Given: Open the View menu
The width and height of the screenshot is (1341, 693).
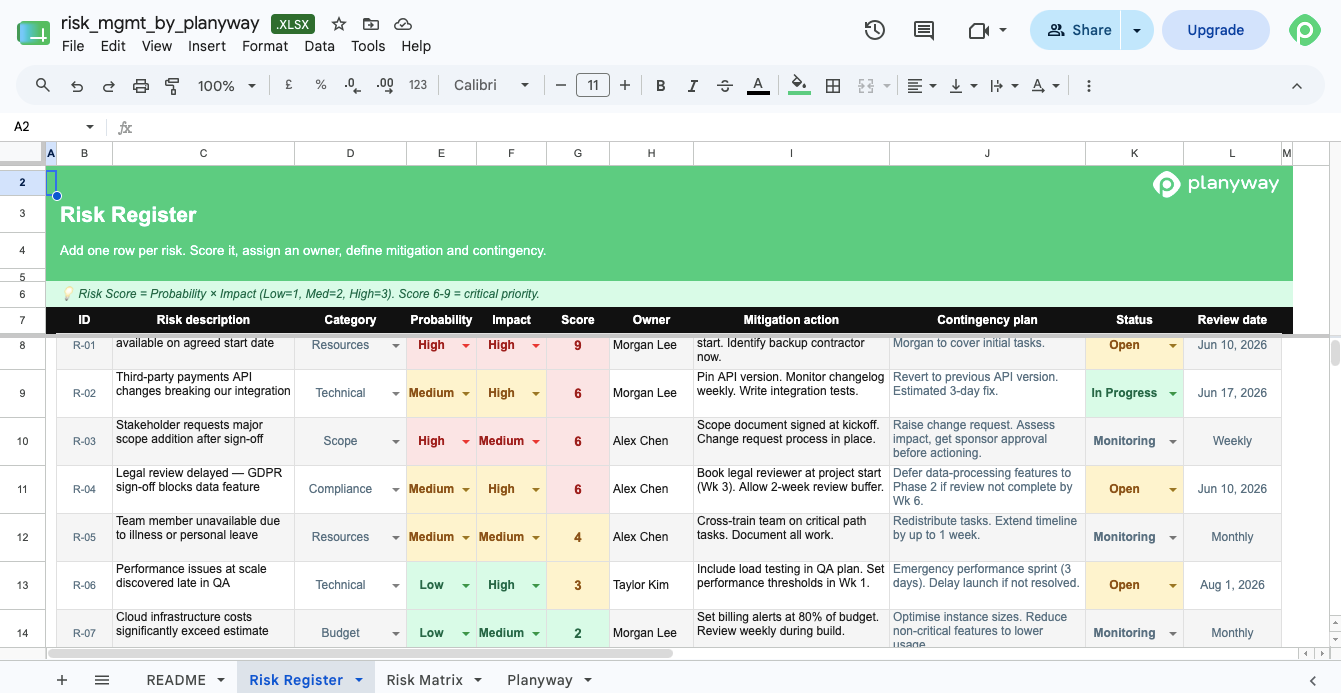Looking at the screenshot, I should (x=157, y=46).
